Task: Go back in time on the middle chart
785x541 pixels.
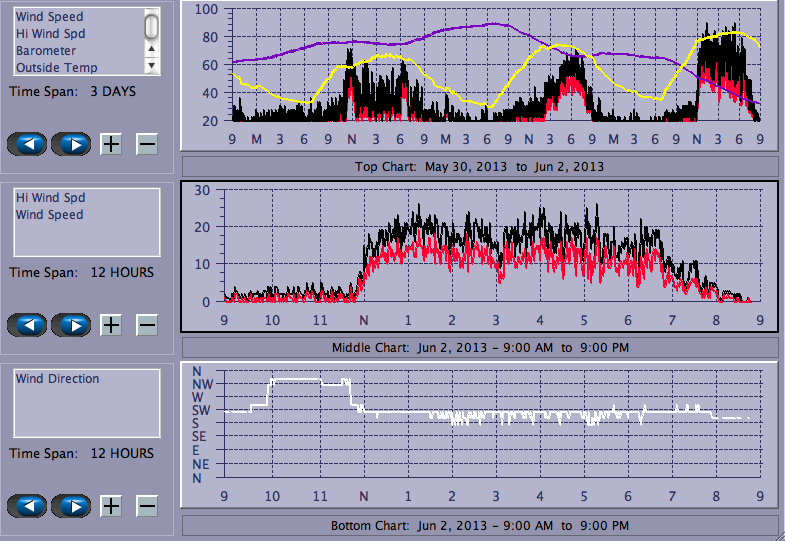Action: pyautogui.click(x=28, y=325)
